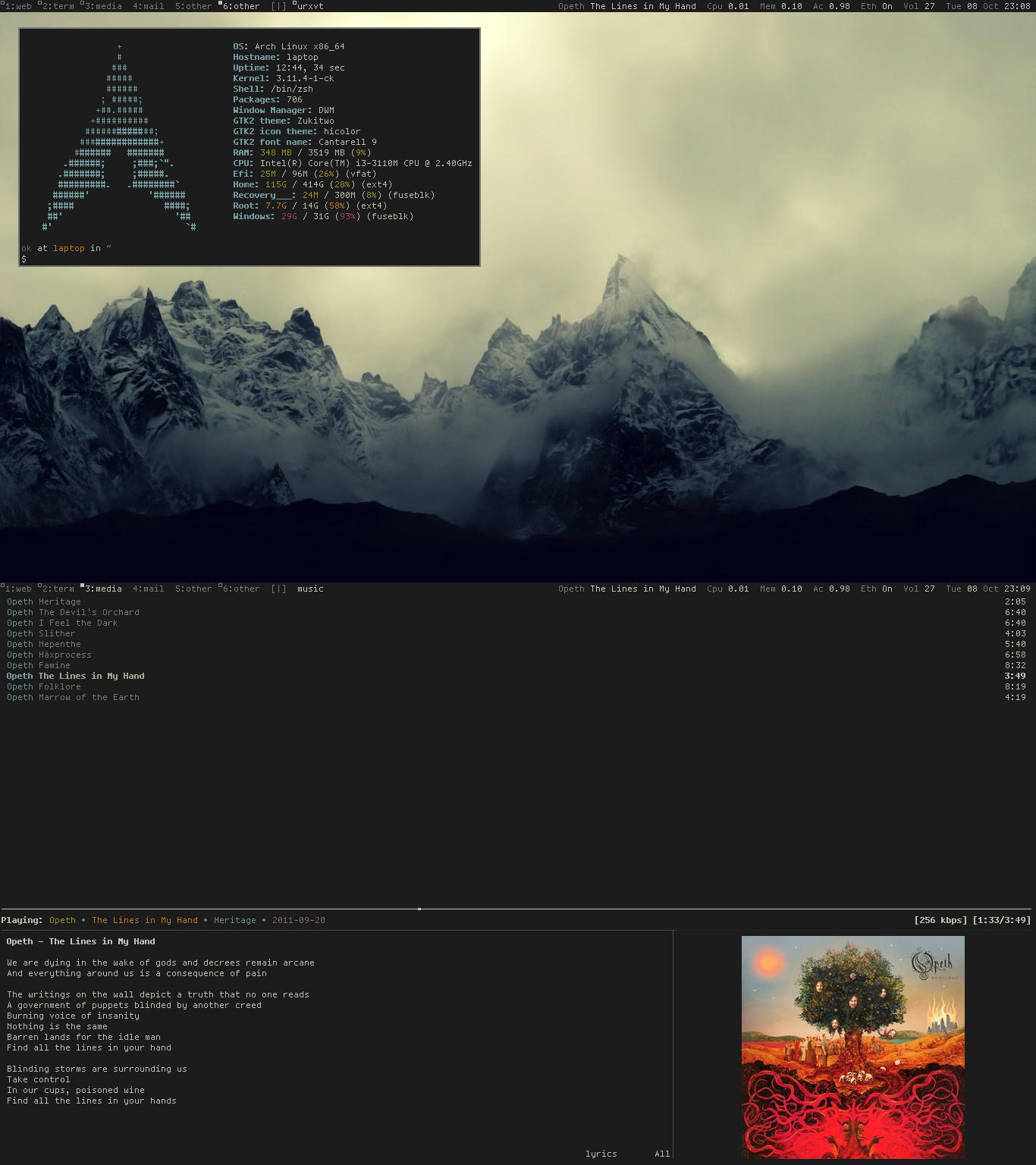Select 6:other tag in music bar
The height and width of the screenshot is (1165, 1036).
coord(240,589)
